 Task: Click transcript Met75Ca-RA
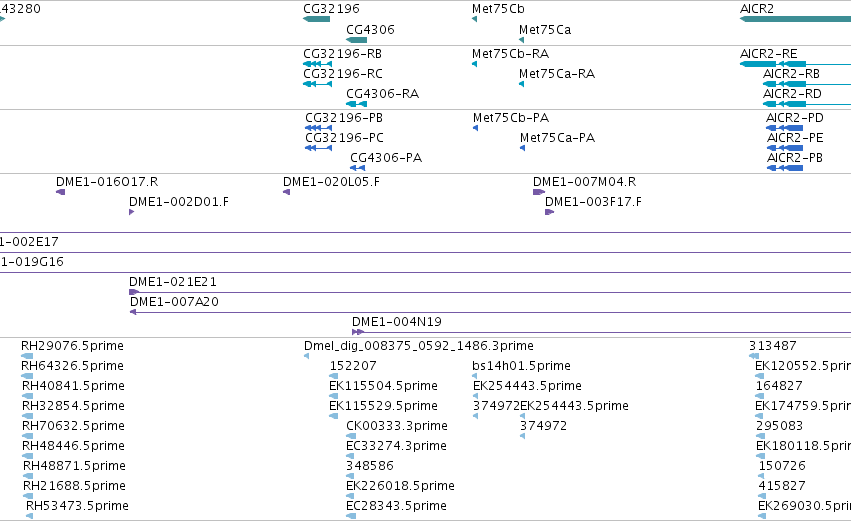pos(557,74)
